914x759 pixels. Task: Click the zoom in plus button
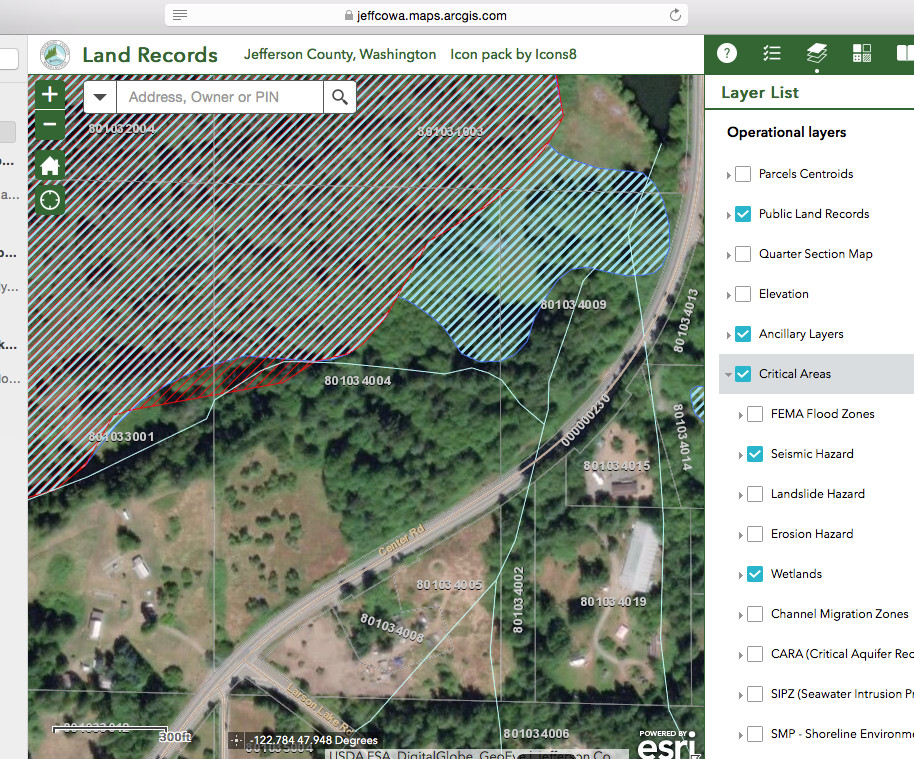(x=50, y=95)
